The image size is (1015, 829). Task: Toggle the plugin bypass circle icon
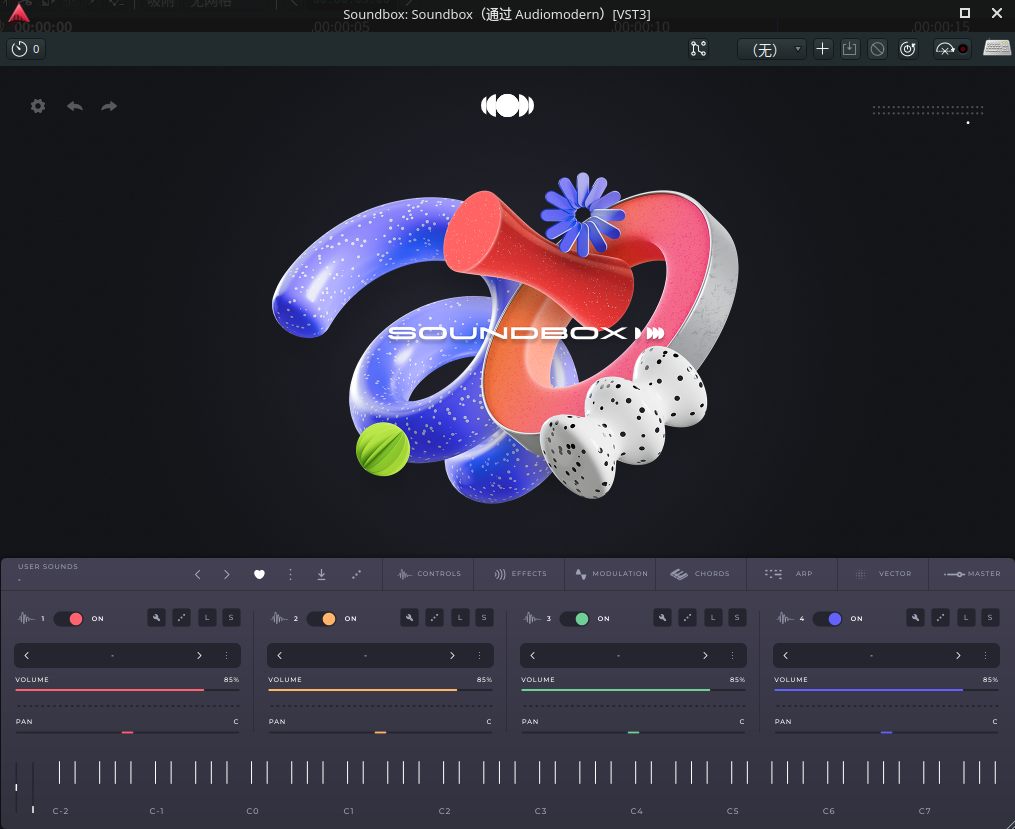click(877, 49)
